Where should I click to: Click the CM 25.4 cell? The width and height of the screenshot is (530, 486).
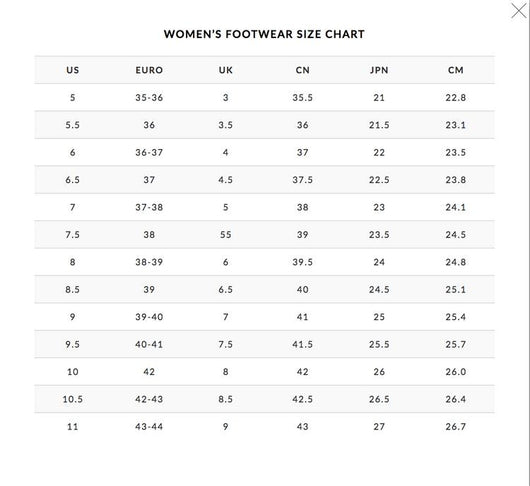456,317
